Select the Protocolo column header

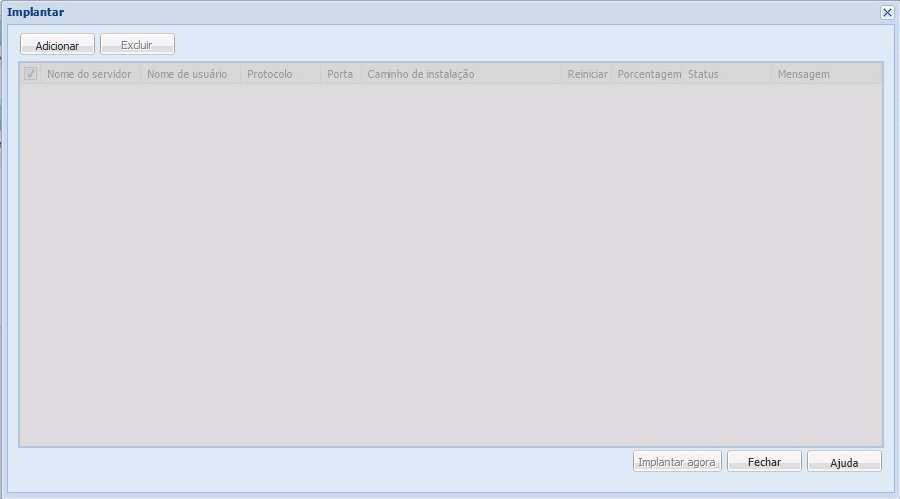click(281, 74)
